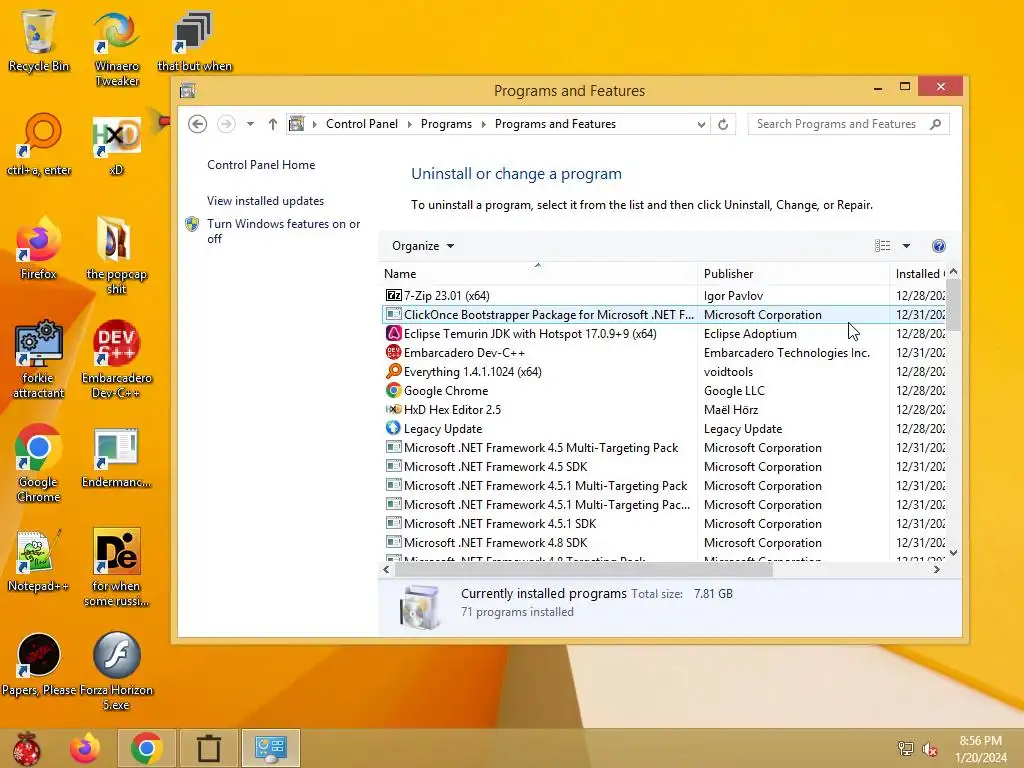The height and width of the screenshot is (768, 1024).
Task: Expand the address bar history dropdown
Action: pyautogui.click(x=701, y=124)
